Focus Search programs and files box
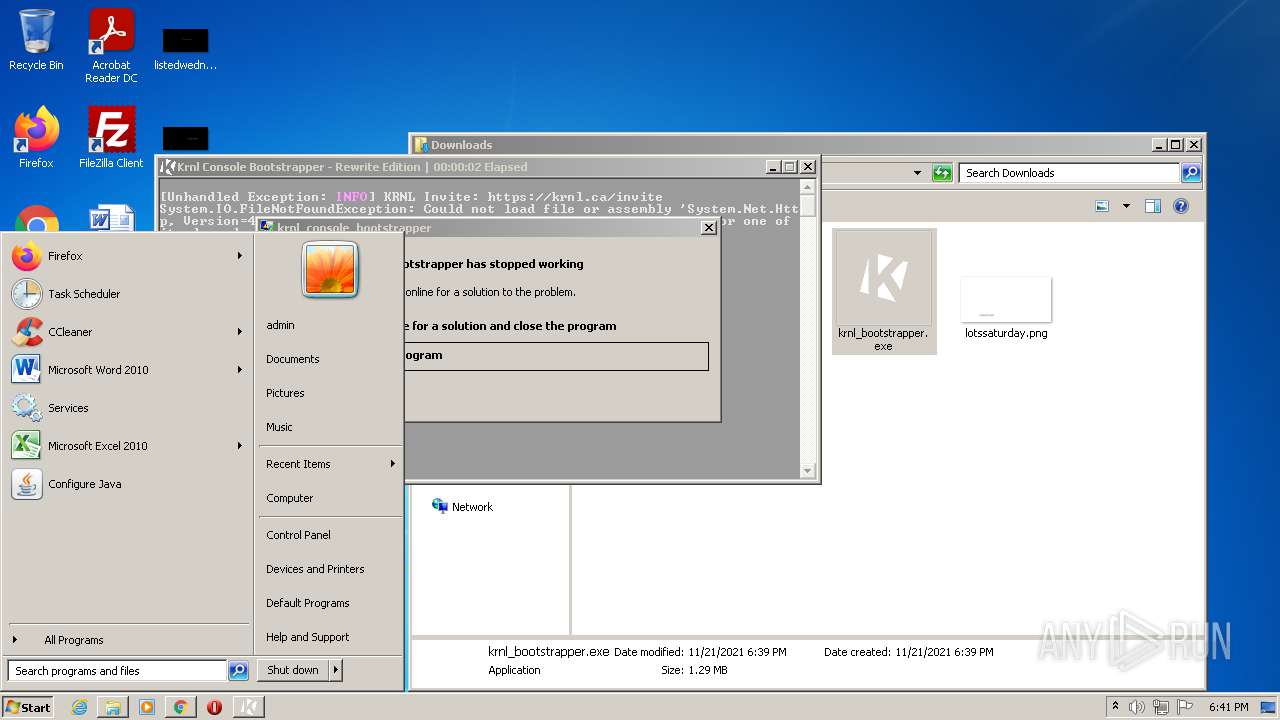 (117, 671)
